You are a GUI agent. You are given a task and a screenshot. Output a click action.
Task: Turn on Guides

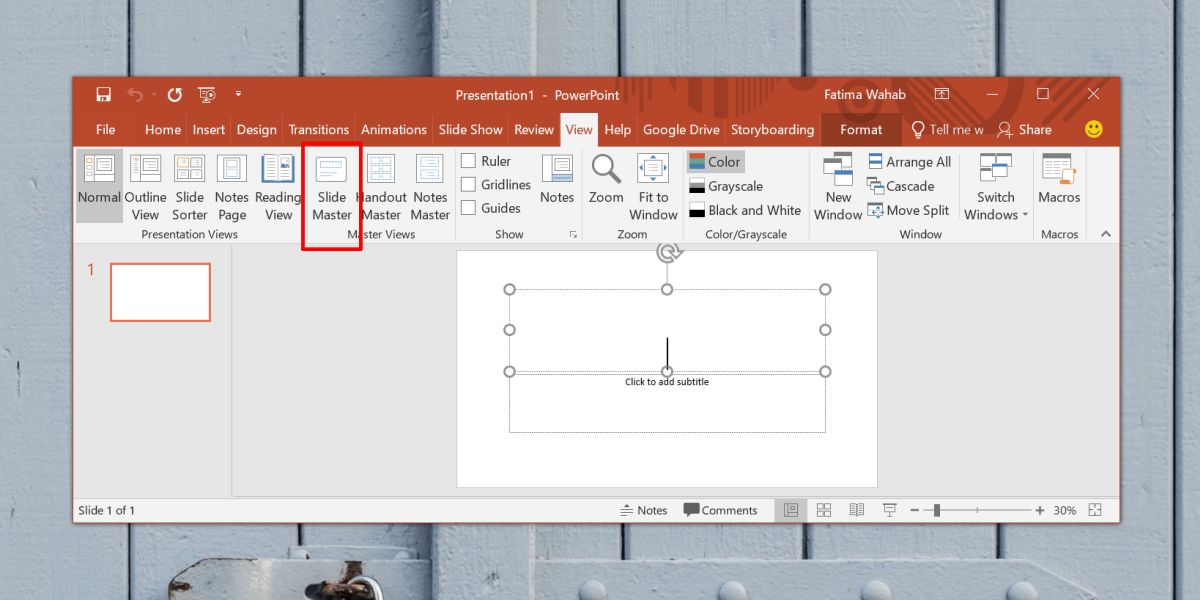[470, 208]
